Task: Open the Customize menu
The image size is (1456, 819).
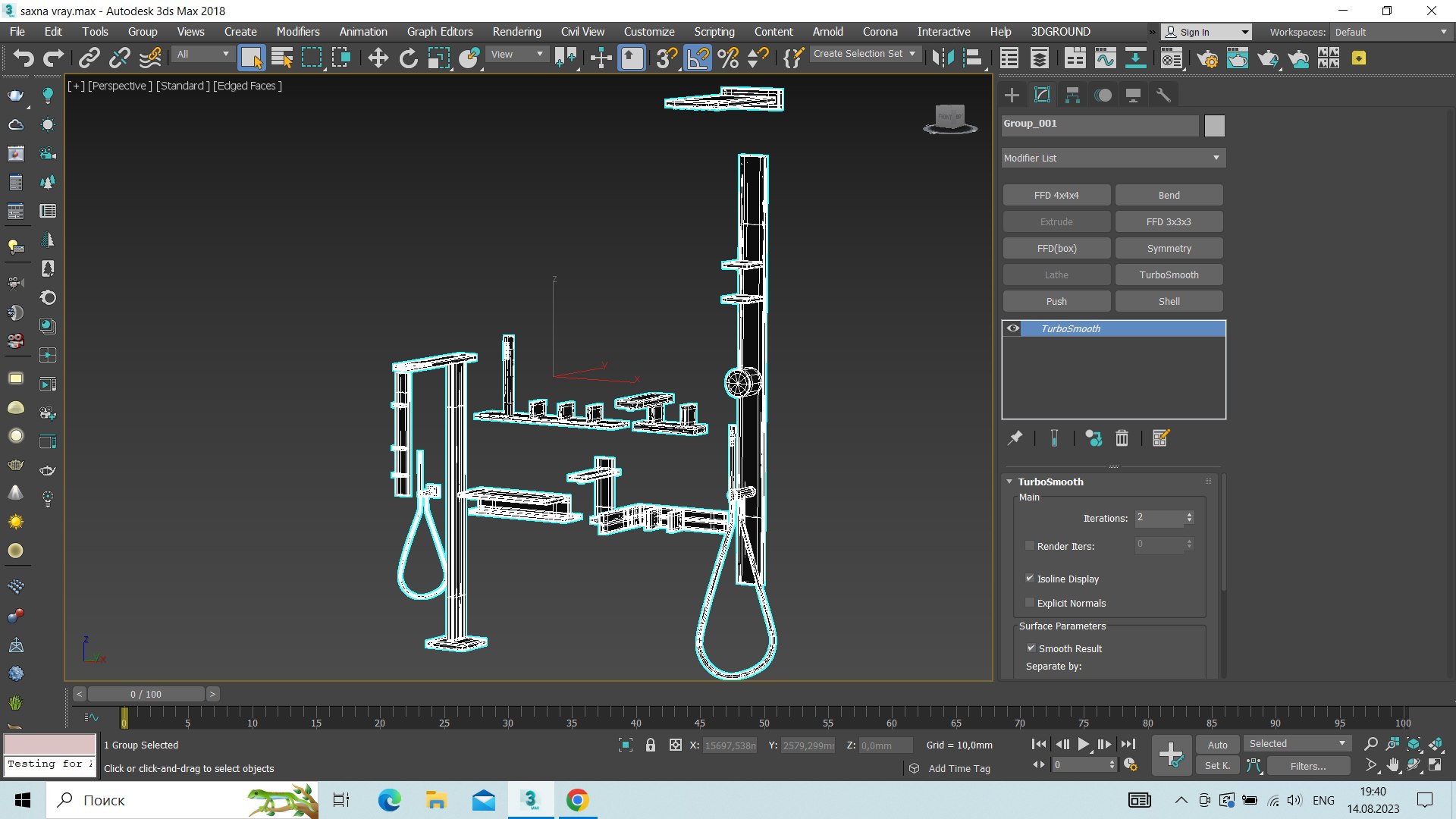Action: pyautogui.click(x=649, y=32)
